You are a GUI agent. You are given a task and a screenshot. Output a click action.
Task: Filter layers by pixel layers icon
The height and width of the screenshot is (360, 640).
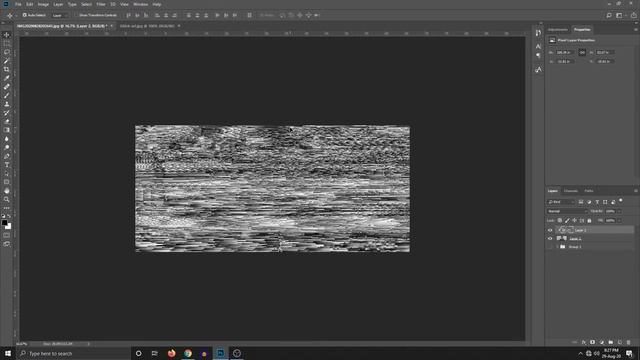coord(581,202)
